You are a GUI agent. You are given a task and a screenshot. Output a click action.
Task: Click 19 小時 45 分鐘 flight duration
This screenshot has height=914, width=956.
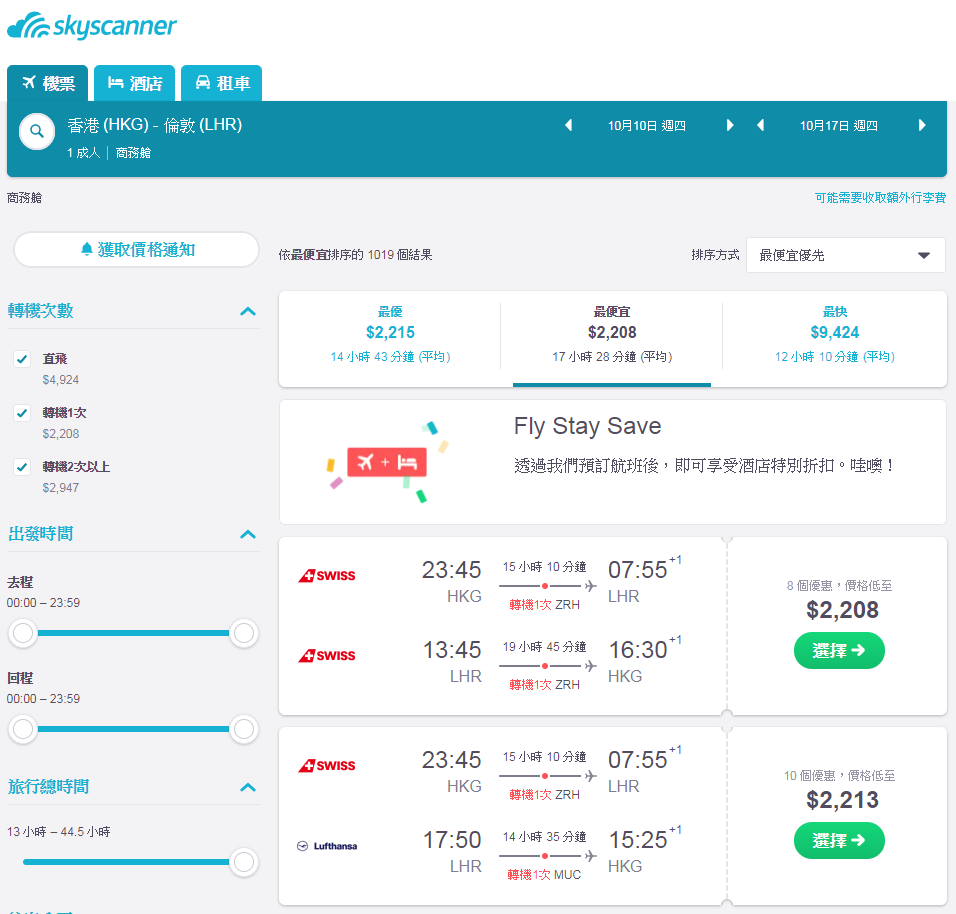coord(544,646)
